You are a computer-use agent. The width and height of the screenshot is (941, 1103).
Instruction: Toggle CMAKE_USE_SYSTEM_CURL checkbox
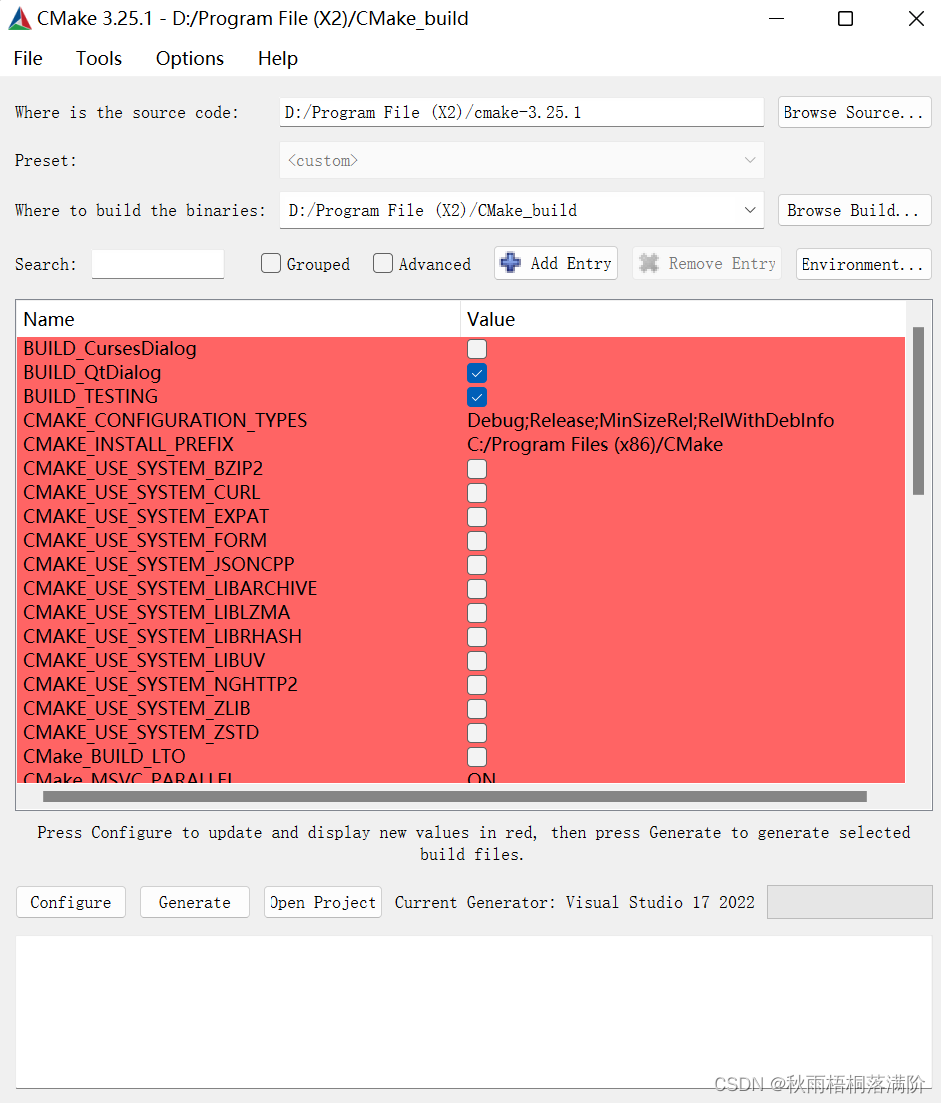coord(477,493)
